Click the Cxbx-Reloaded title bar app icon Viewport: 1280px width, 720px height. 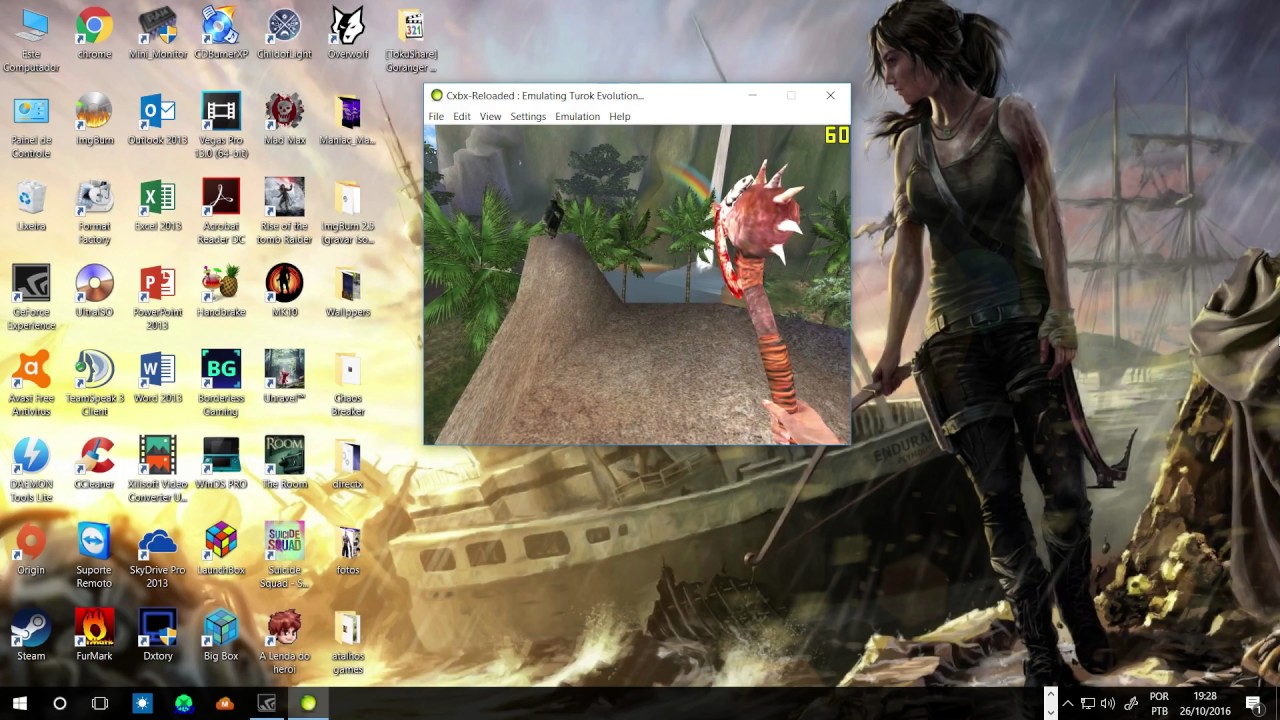point(436,96)
